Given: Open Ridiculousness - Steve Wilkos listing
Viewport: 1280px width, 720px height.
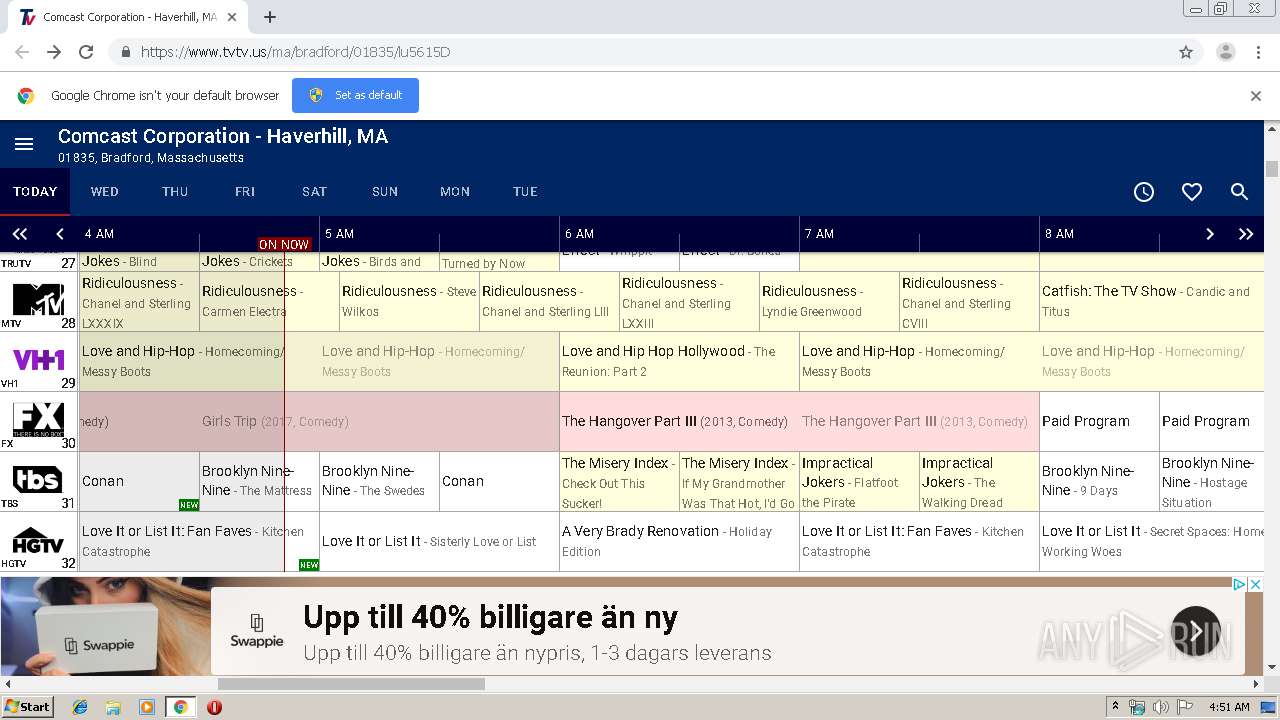Looking at the screenshot, I should (409, 301).
